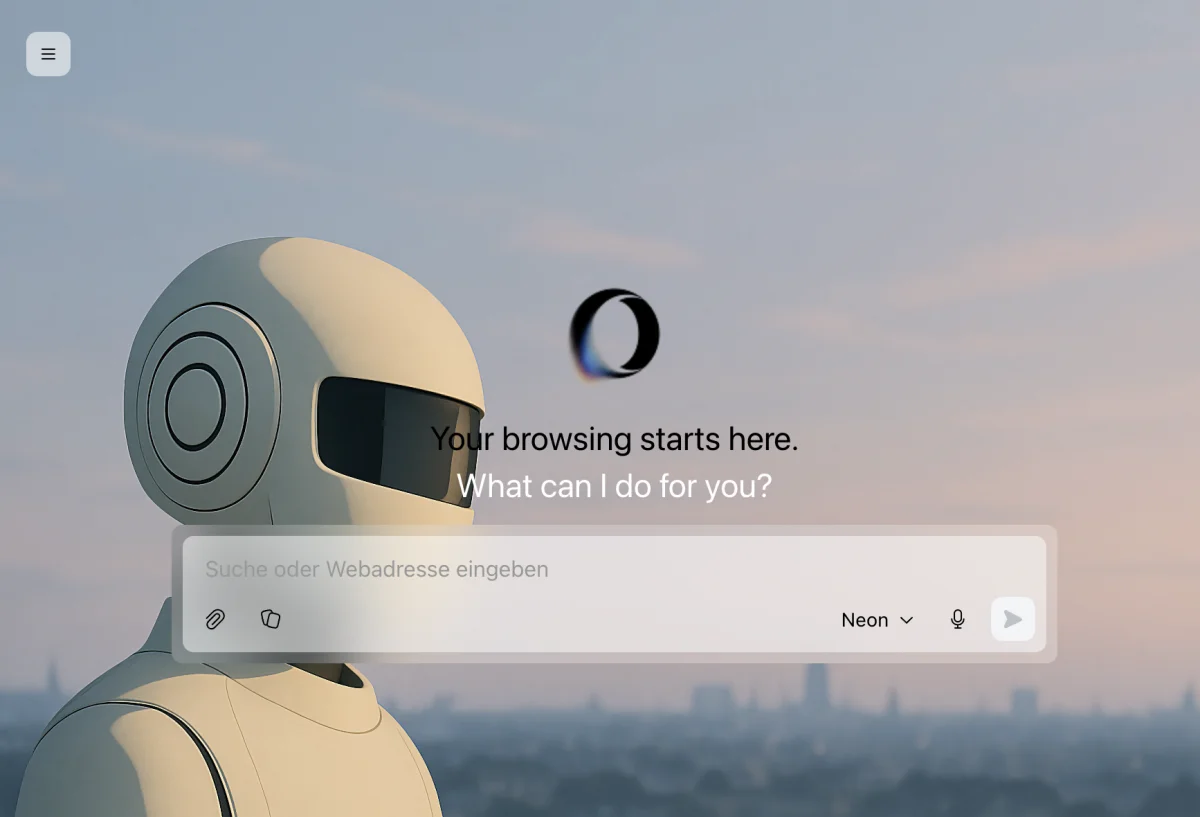Click the Opera Neon logo
The image size is (1200, 817).
coord(614,334)
